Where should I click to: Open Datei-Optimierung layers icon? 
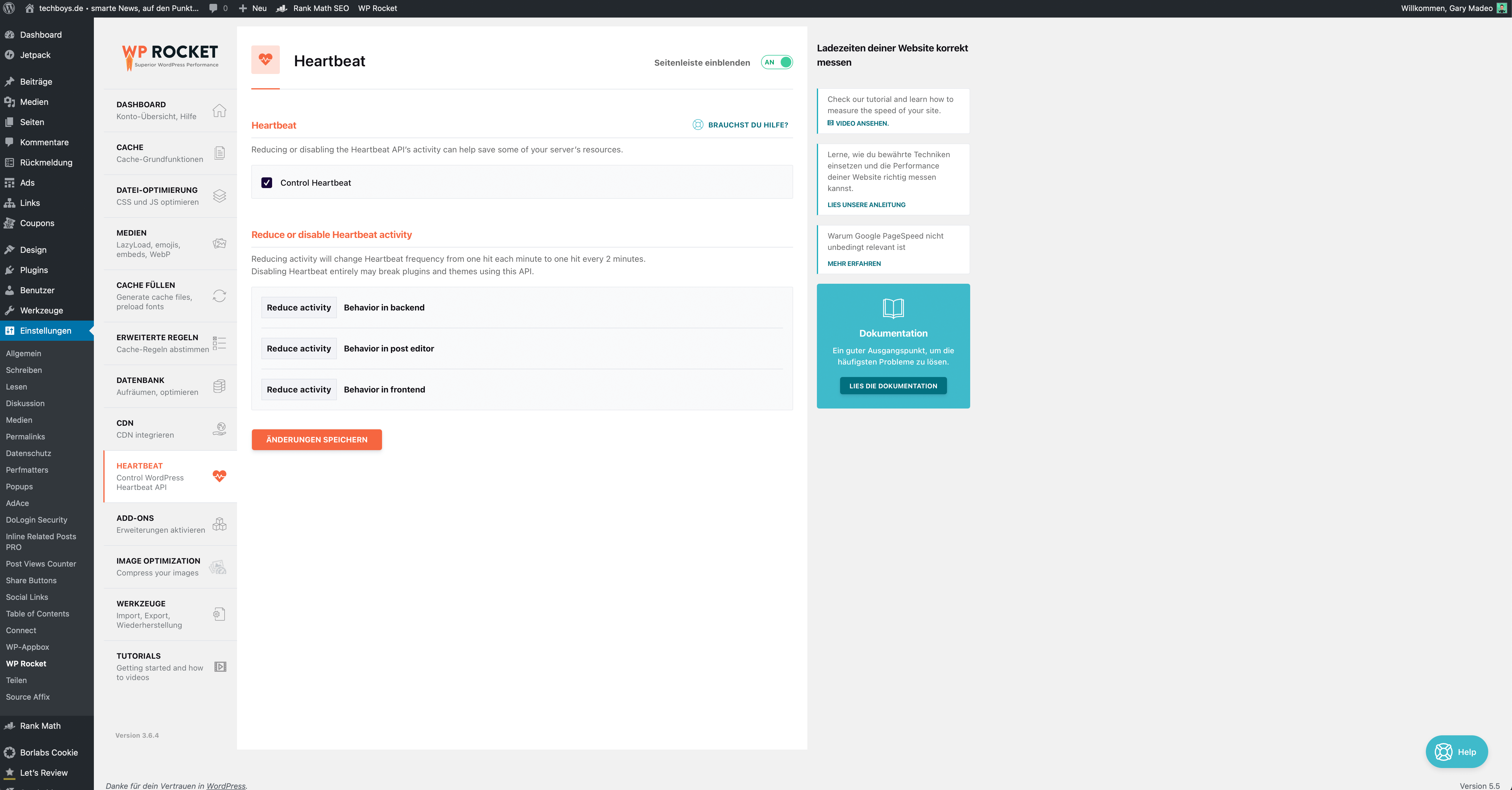click(x=220, y=196)
